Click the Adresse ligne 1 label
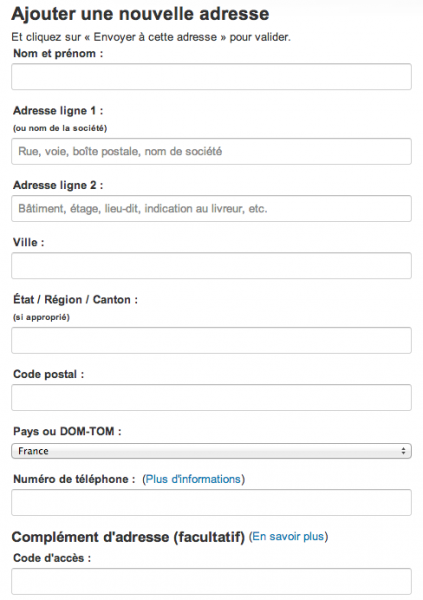The height and width of the screenshot is (600, 423). click(x=58, y=111)
